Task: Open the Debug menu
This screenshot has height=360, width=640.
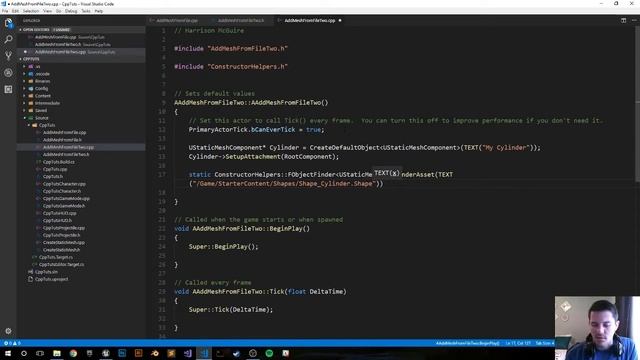Action: [71, 11]
